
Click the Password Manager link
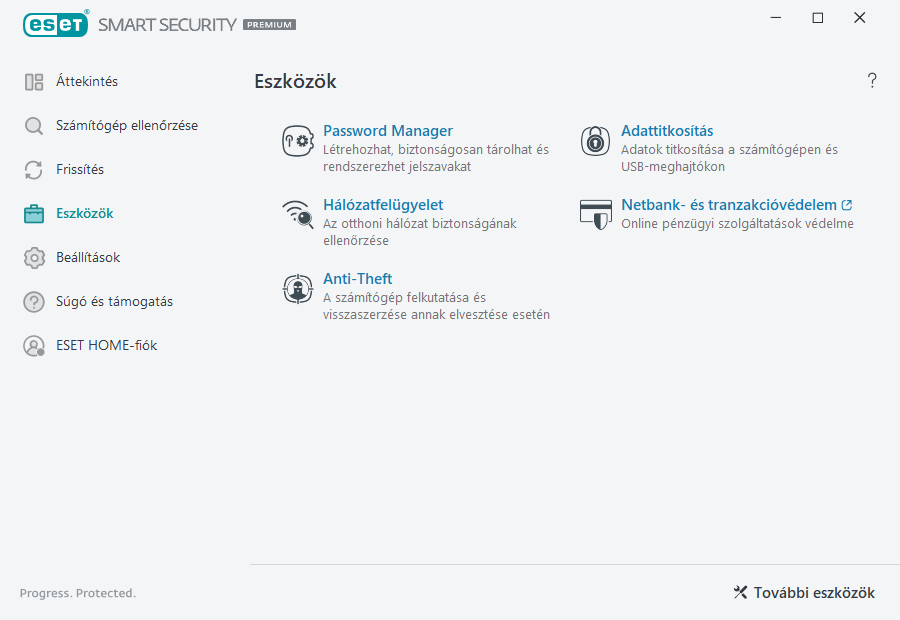point(388,130)
